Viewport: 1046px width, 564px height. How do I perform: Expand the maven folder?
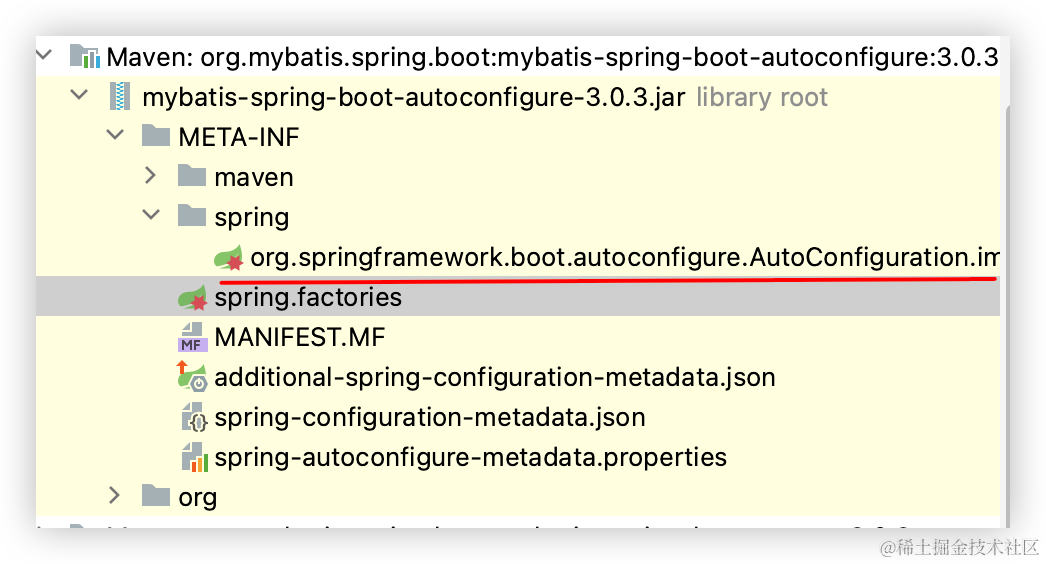(150, 177)
